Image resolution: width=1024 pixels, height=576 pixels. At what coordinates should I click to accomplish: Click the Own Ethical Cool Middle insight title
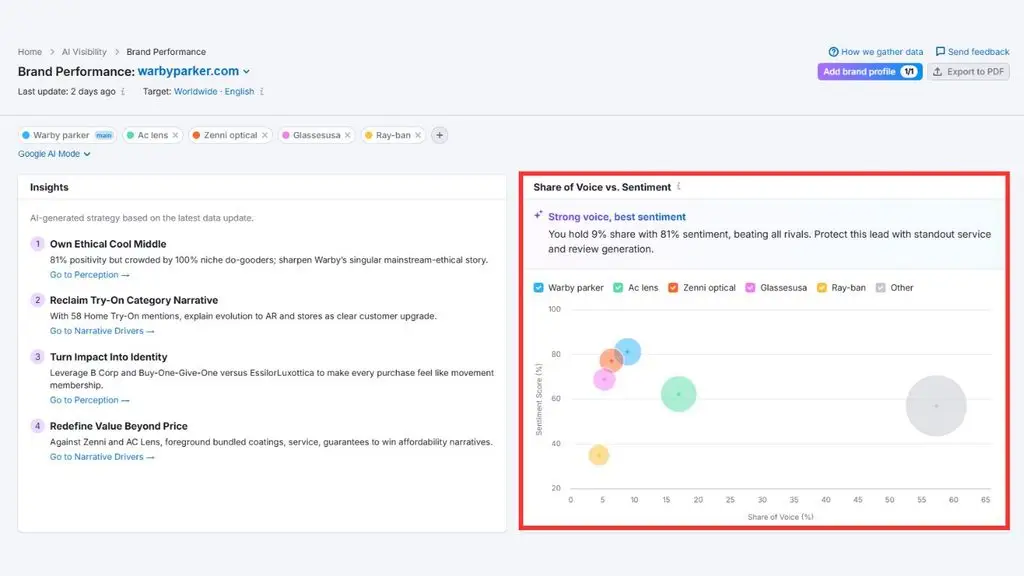pos(108,244)
